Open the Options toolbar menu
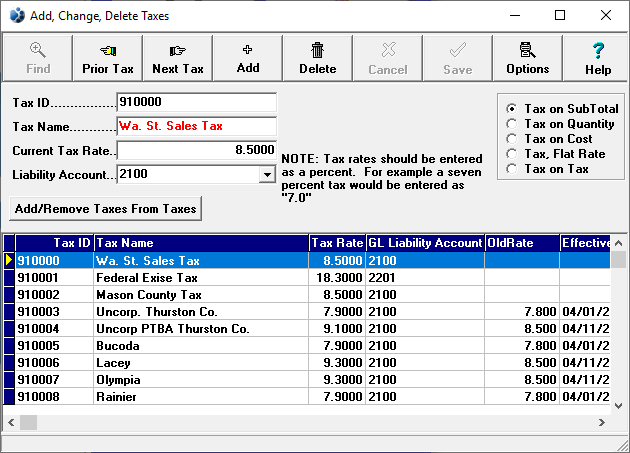 [x=527, y=57]
